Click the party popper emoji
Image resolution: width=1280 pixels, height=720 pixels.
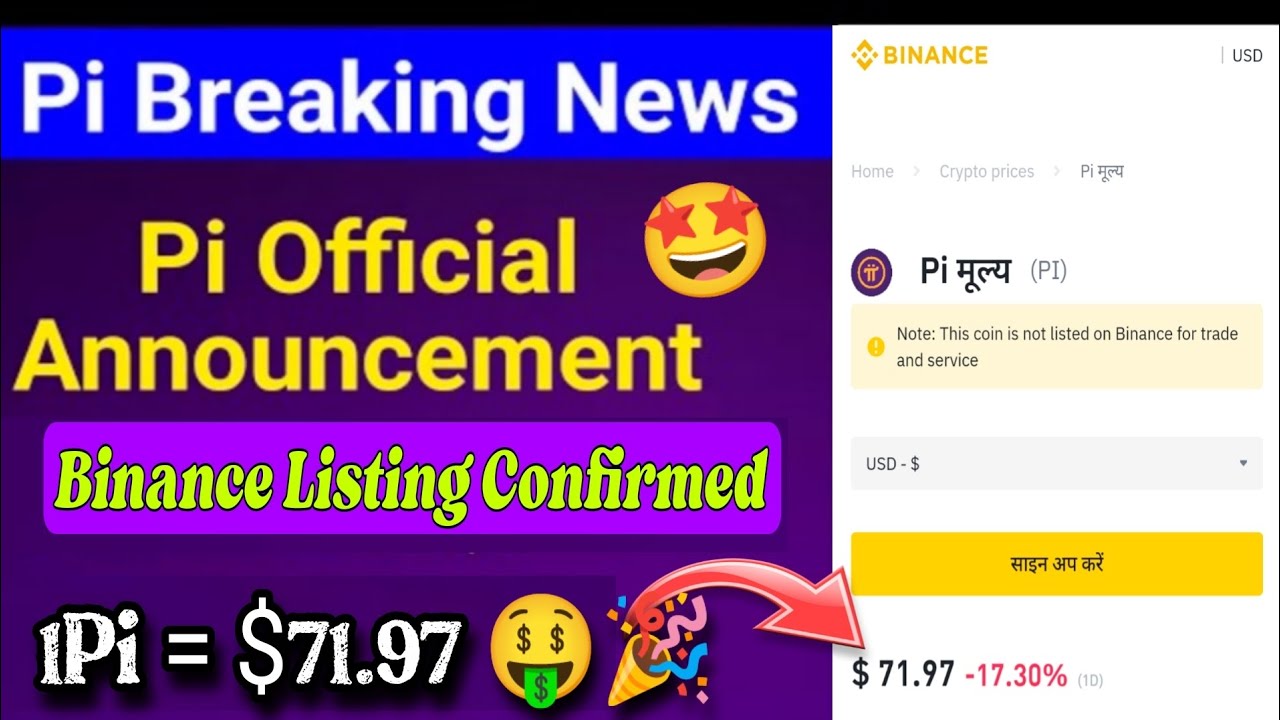point(658,647)
